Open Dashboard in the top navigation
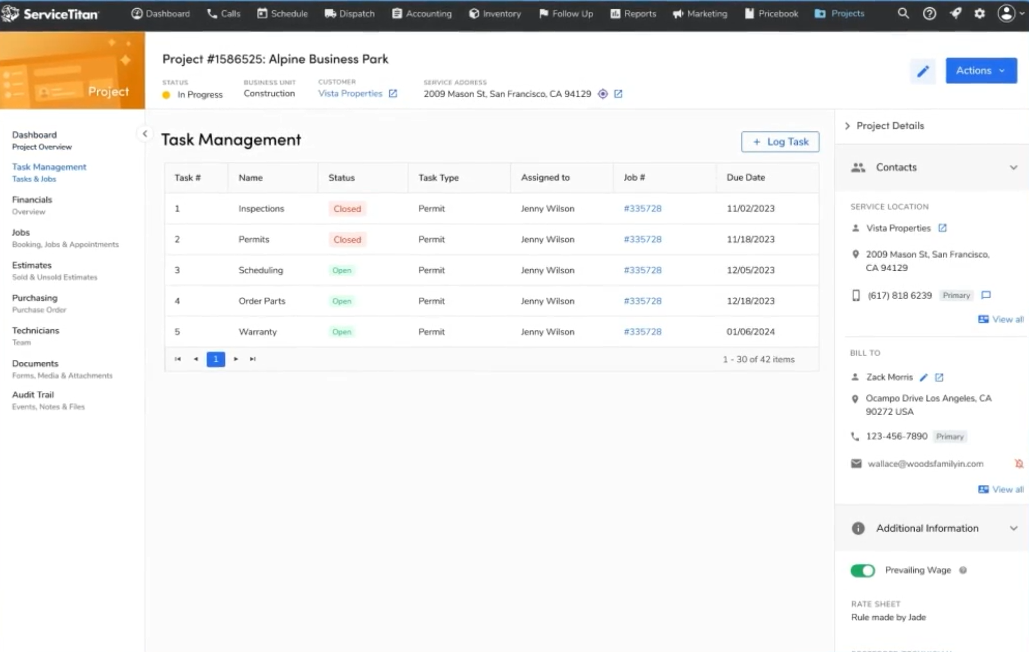The image size is (1029, 652). click(x=160, y=13)
